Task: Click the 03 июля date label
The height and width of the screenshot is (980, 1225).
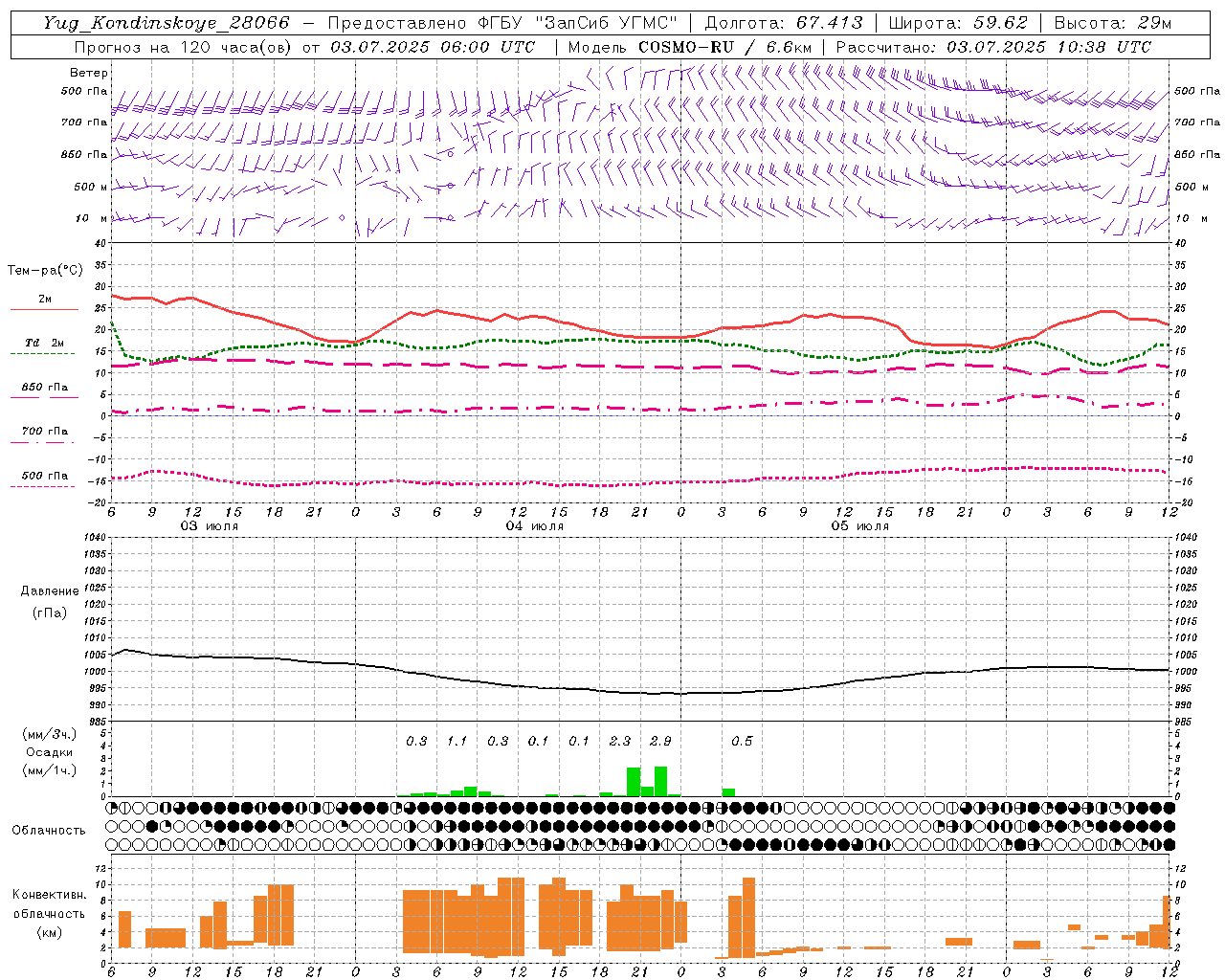Action: (x=210, y=525)
